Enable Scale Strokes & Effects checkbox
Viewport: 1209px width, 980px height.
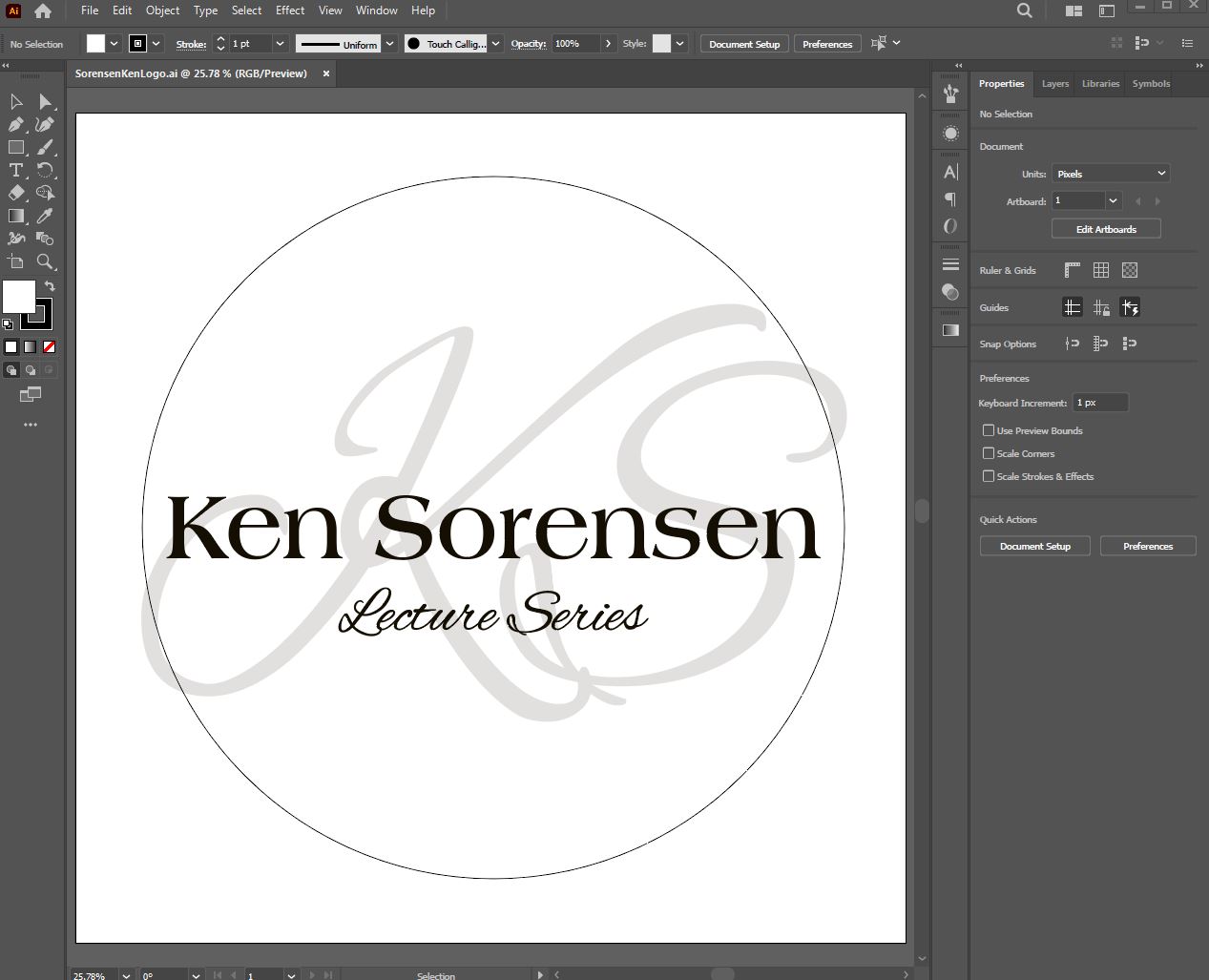point(989,476)
